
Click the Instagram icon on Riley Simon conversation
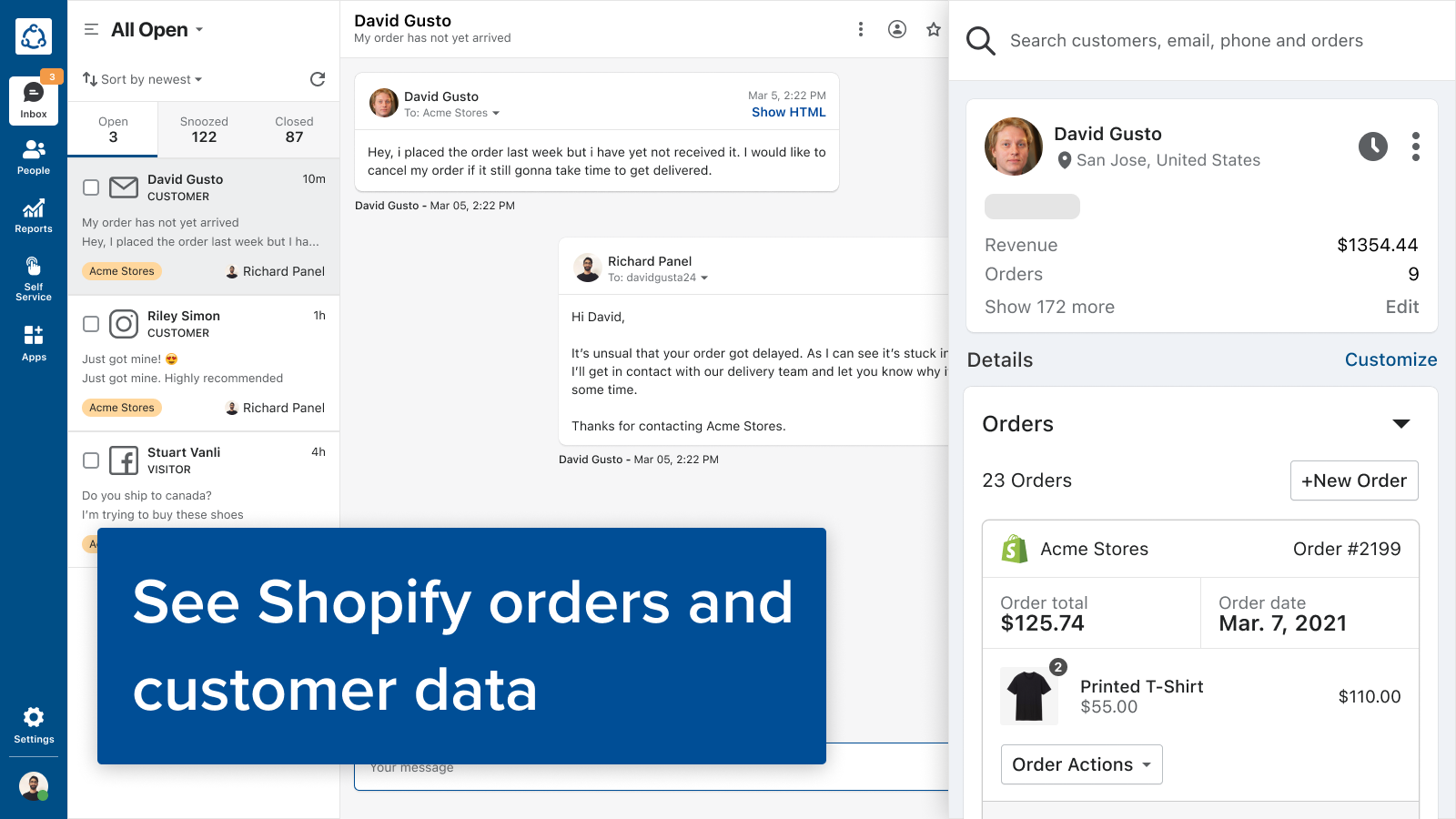tap(124, 324)
